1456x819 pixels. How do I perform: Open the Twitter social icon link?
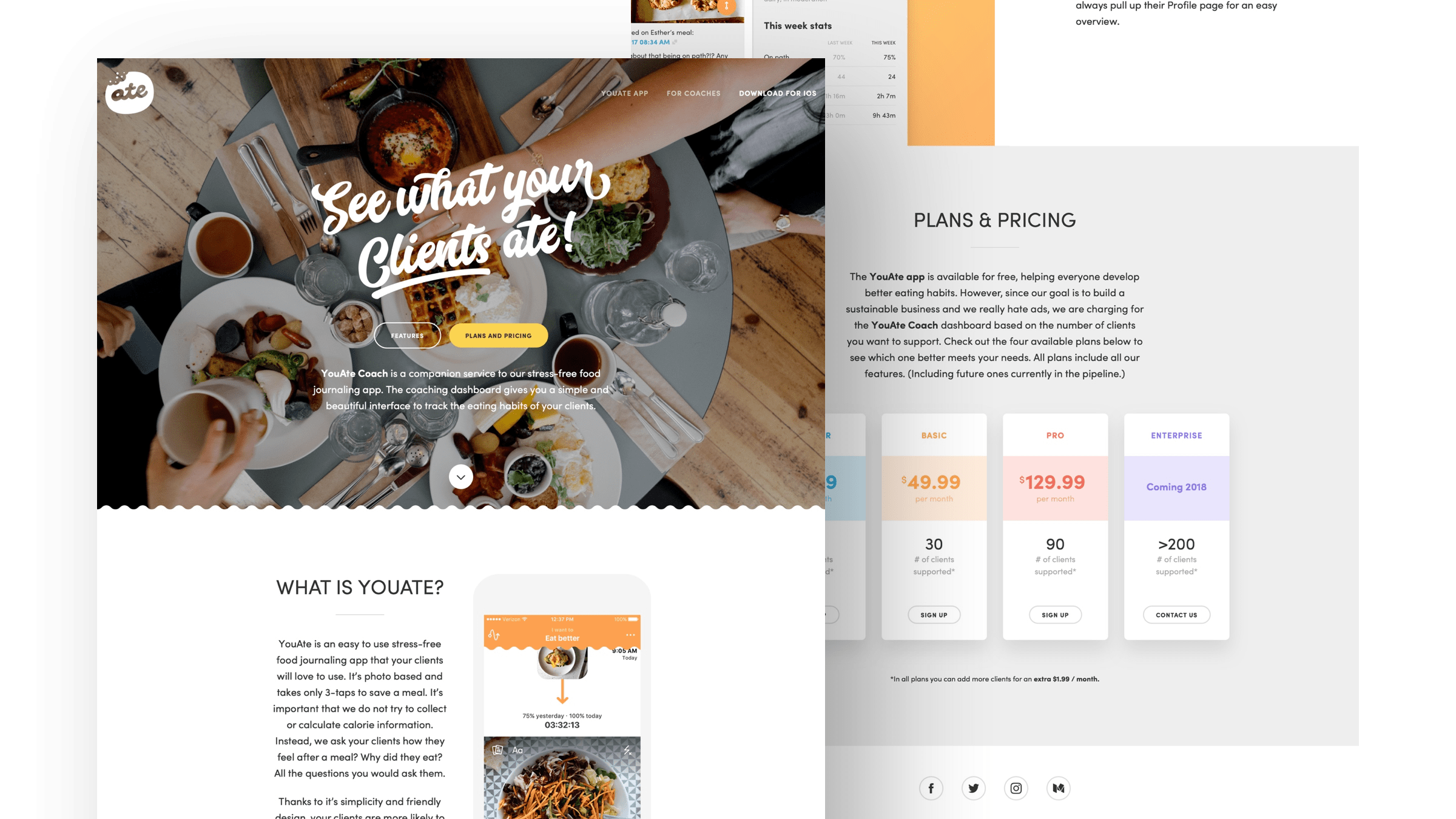point(973,788)
